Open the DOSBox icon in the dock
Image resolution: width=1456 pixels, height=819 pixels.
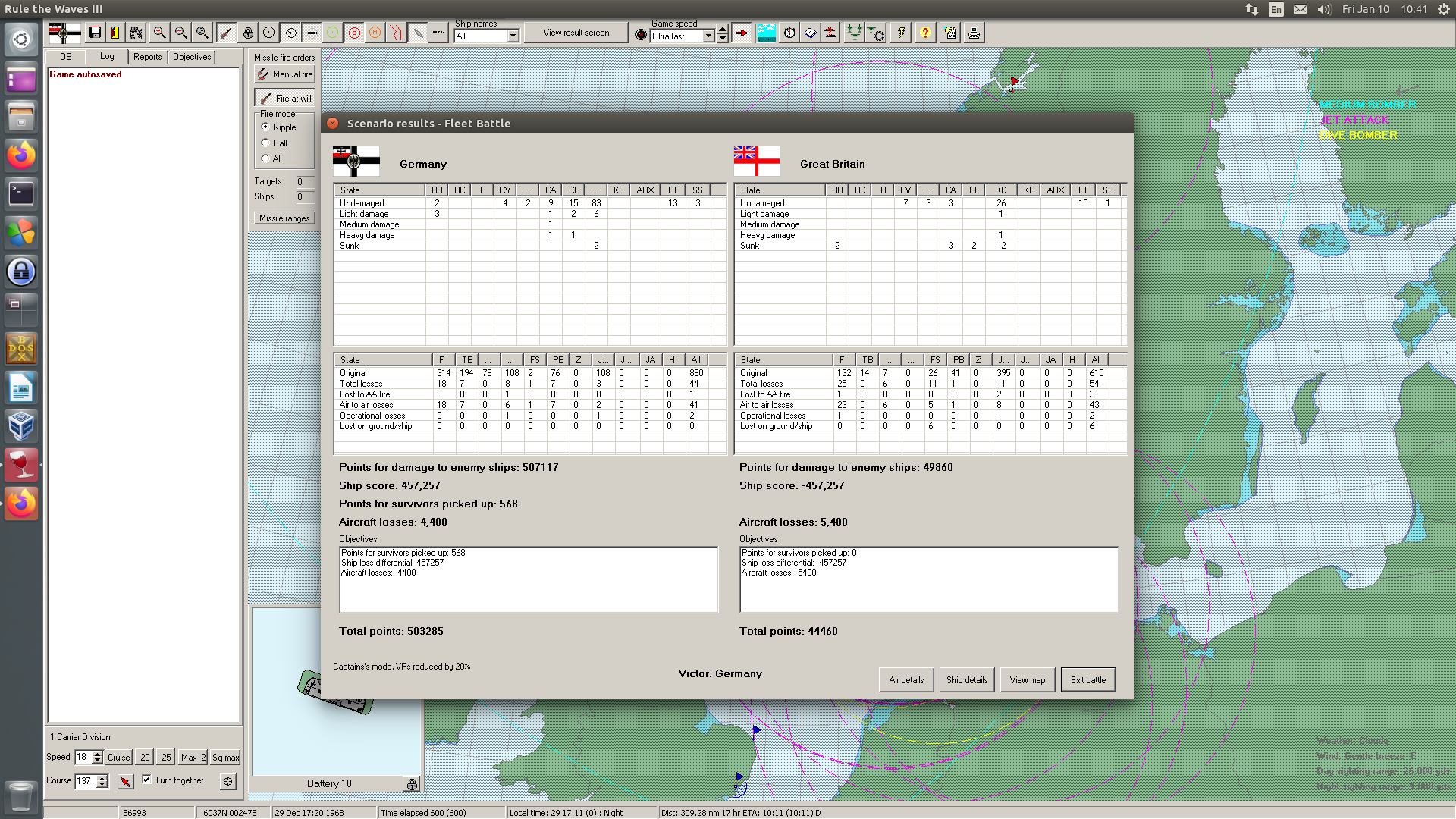21,349
